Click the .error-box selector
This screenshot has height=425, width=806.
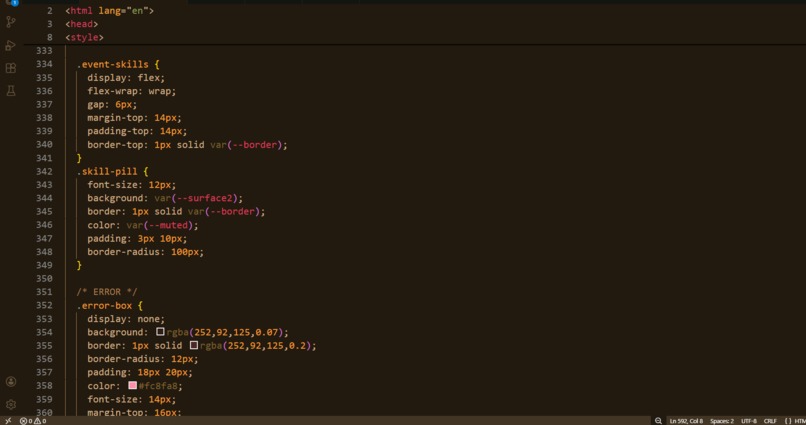coord(104,305)
